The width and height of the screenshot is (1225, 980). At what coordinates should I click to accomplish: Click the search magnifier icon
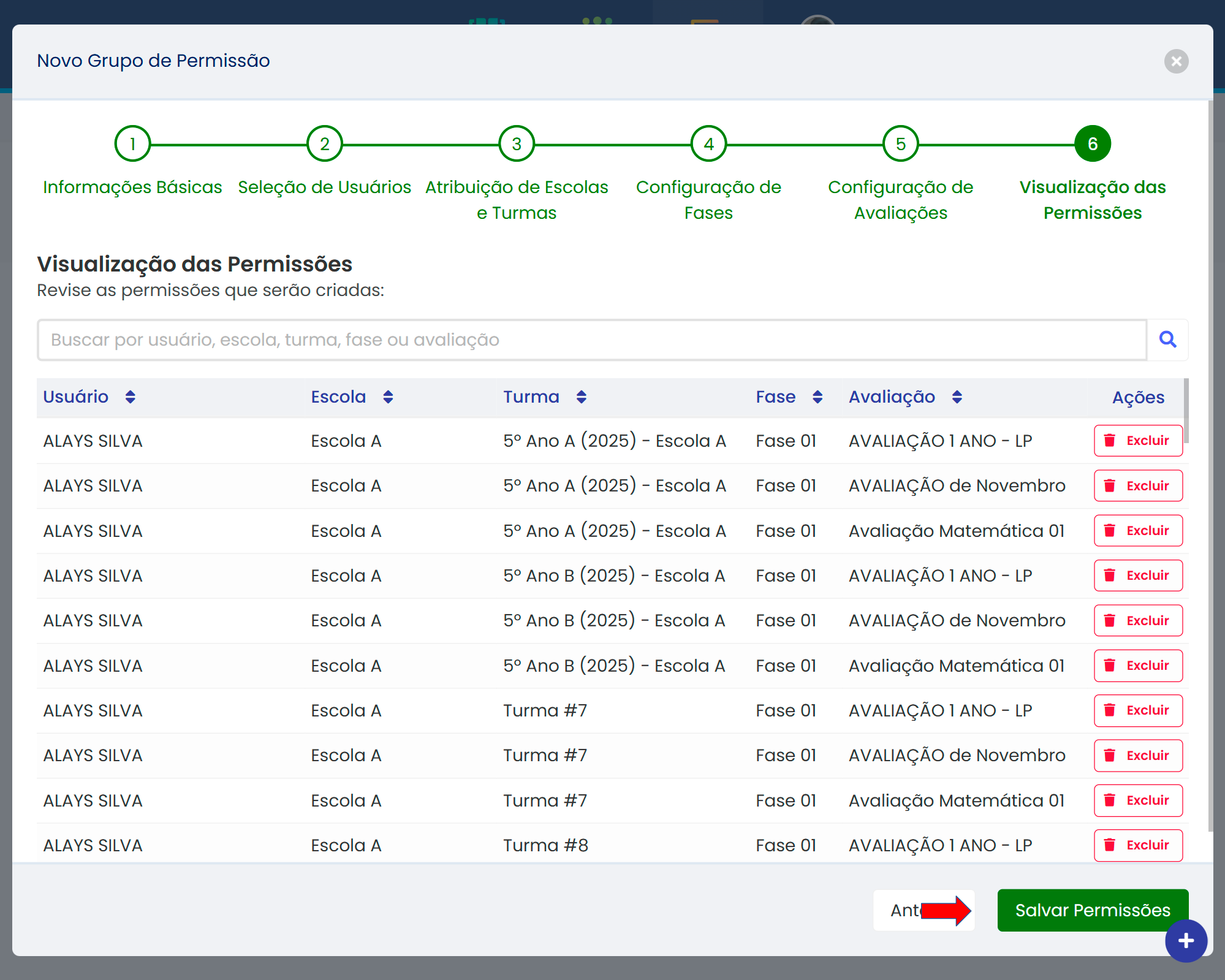click(1167, 340)
